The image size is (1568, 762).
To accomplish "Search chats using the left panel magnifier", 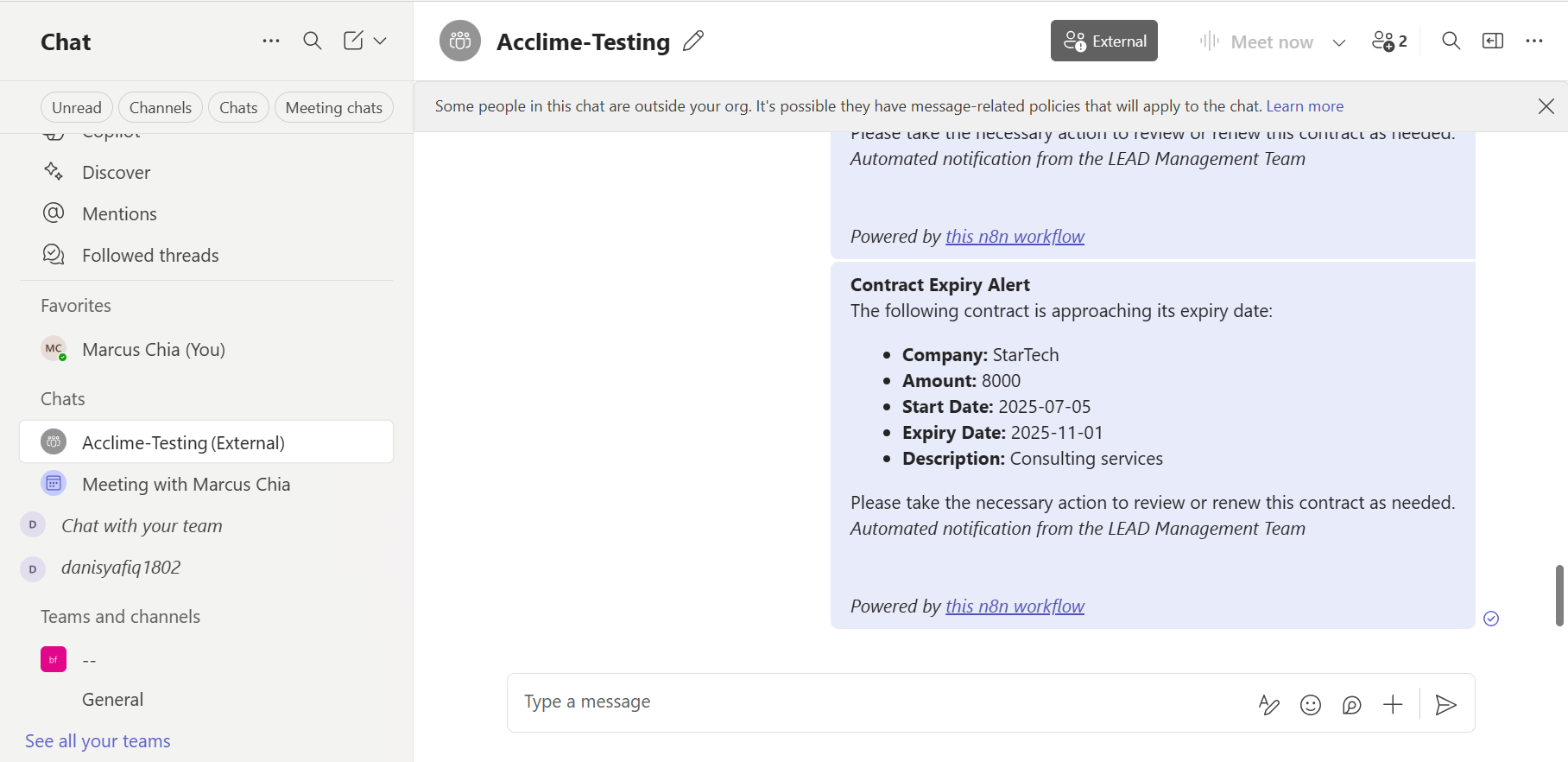I will coord(312,41).
